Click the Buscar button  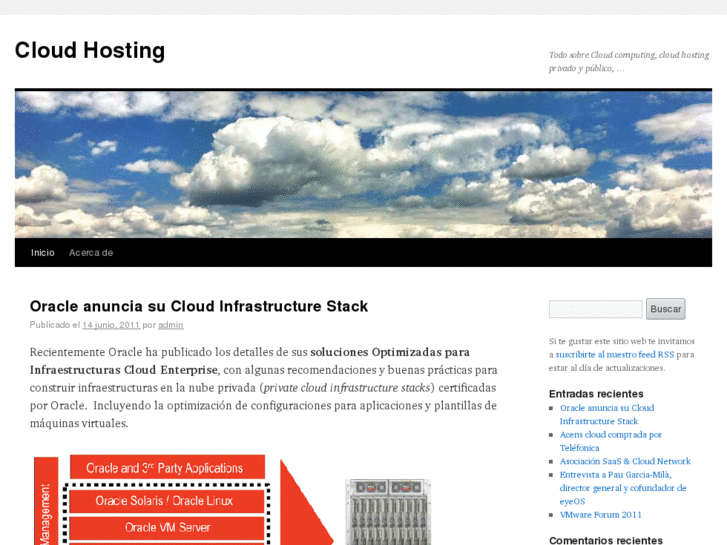coord(665,309)
